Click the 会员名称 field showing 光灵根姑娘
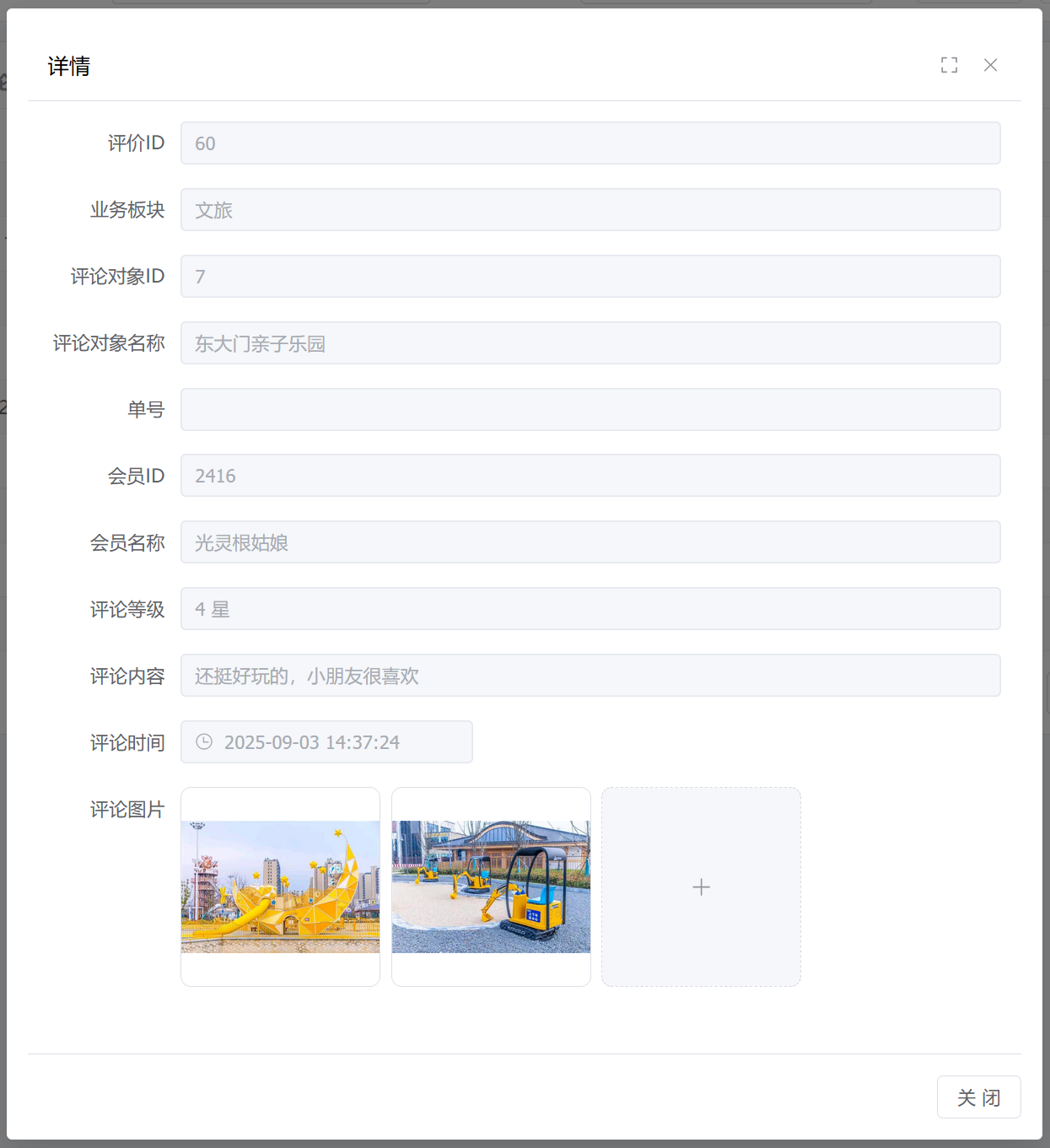The image size is (1050, 1148). [590, 542]
